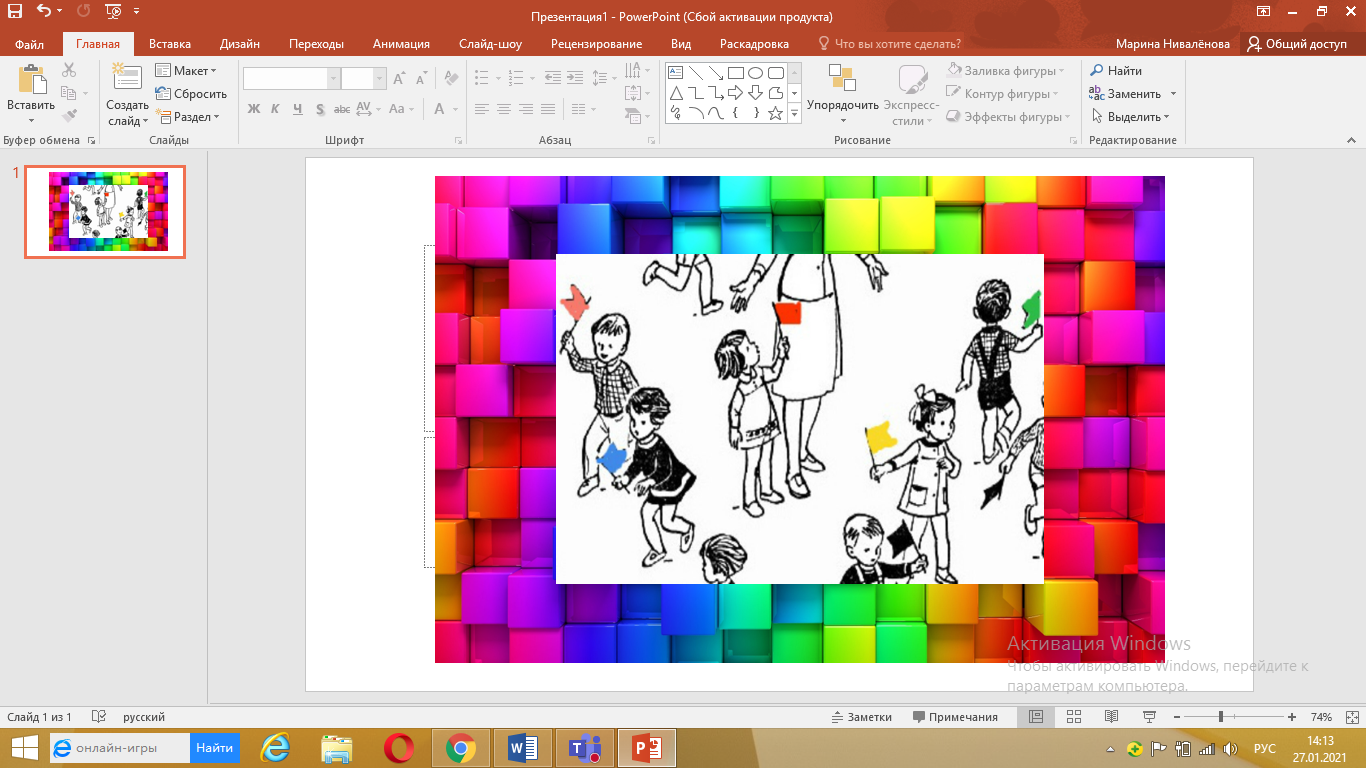Click Марина Нивалёнова account name
This screenshot has height=768, width=1366.
[x=1173, y=44]
